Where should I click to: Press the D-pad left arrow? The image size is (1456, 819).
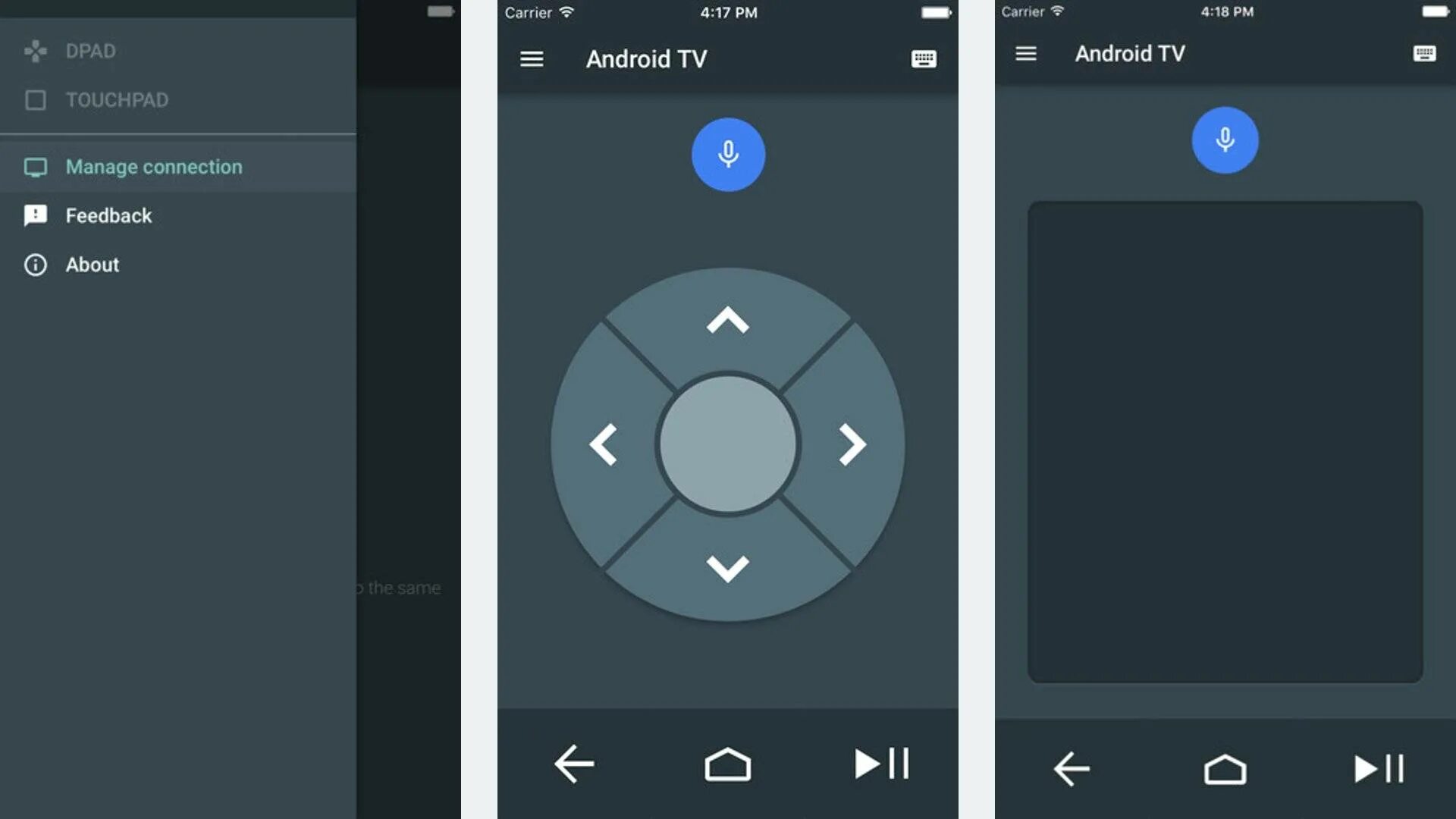pos(602,444)
